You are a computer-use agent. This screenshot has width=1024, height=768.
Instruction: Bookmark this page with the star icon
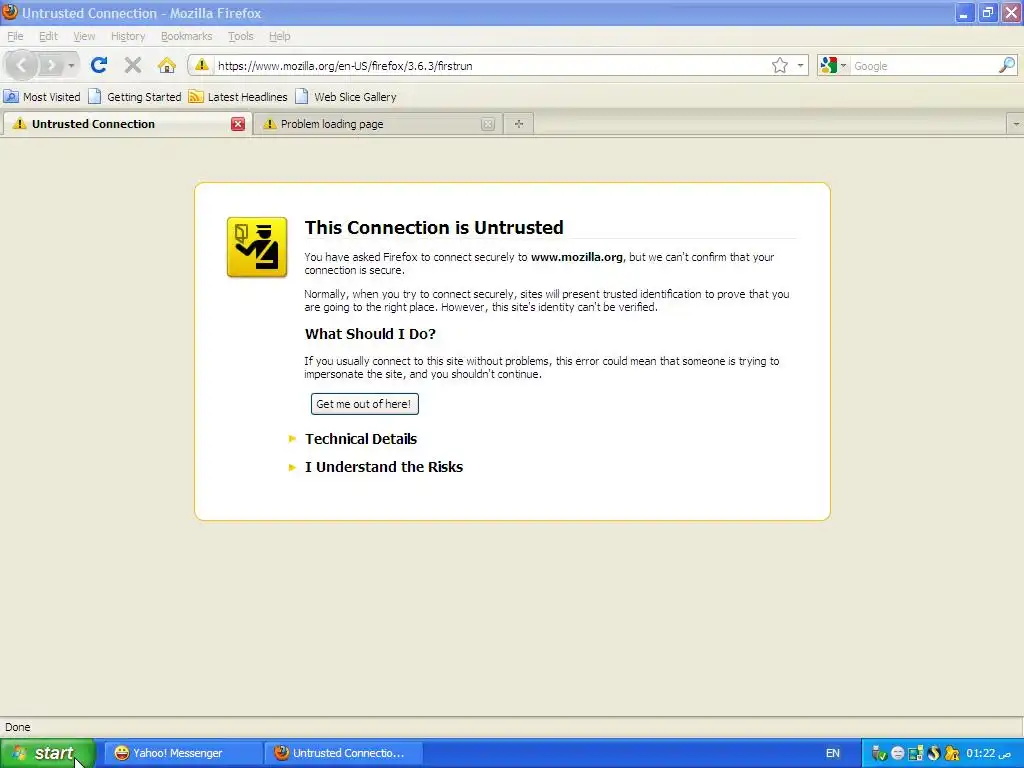pos(779,65)
